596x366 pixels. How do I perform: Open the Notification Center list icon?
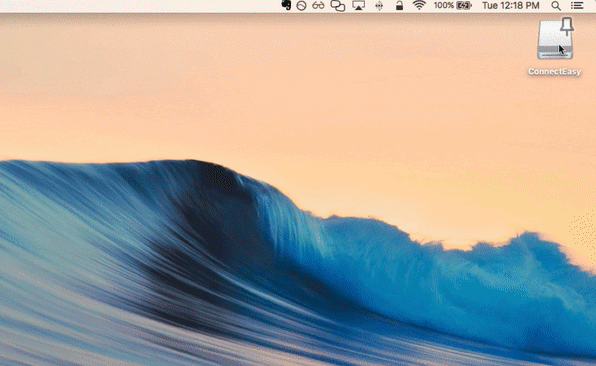pos(577,6)
